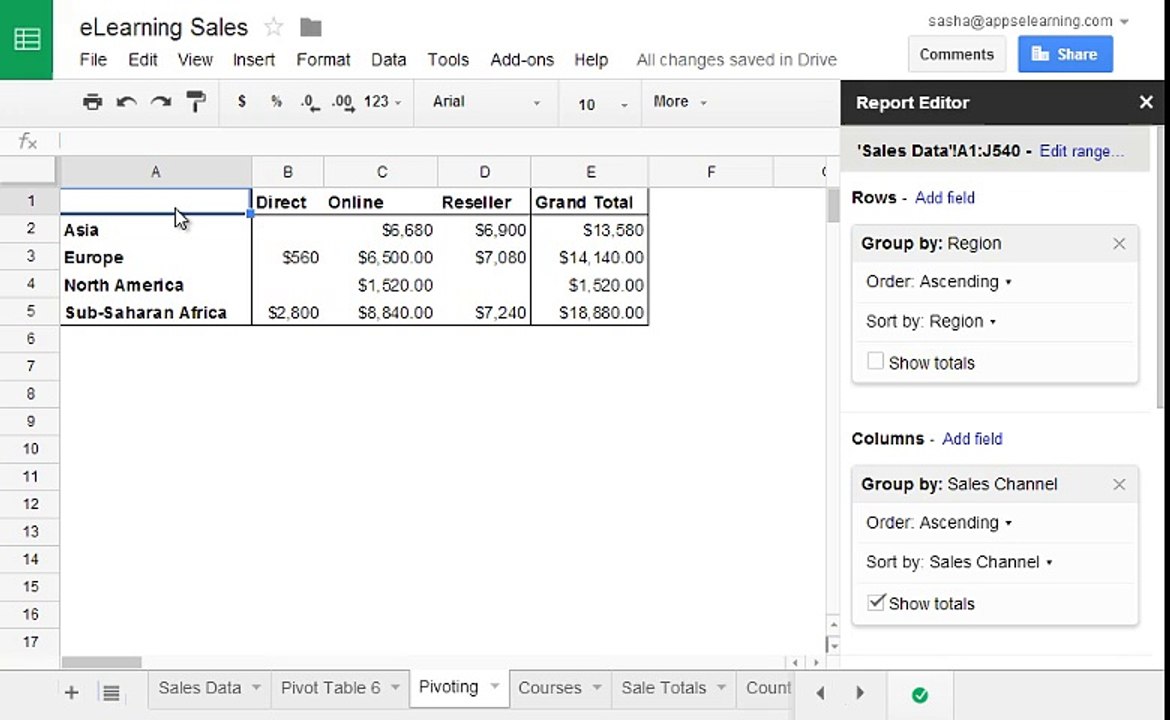Add a new sheet with plus icon

pyautogui.click(x=72, y=693)
